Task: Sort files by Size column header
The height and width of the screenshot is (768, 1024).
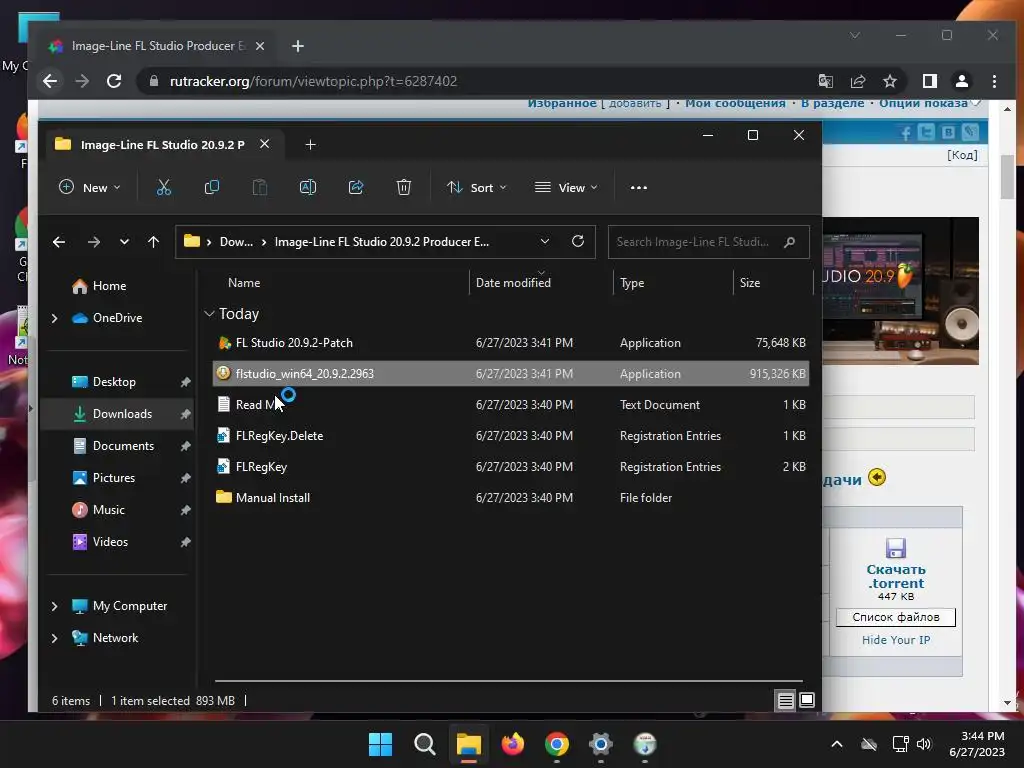Action: click(750, 283)
